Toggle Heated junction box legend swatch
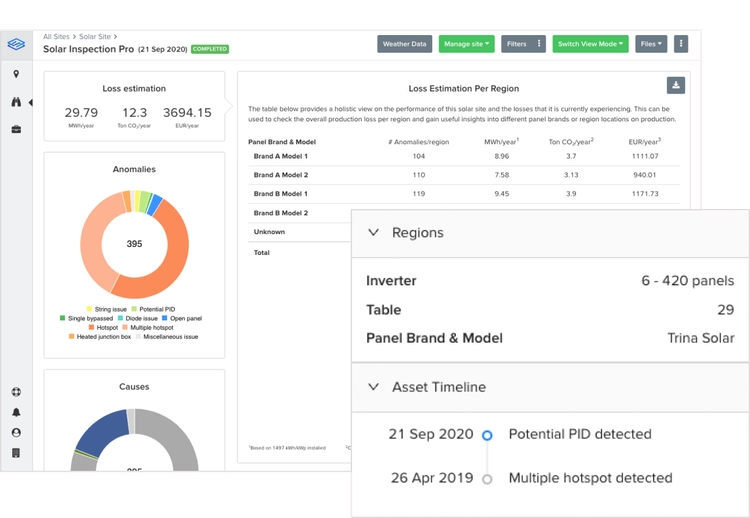The height and width of the screenshot is (518, 750). click(71, 336)
